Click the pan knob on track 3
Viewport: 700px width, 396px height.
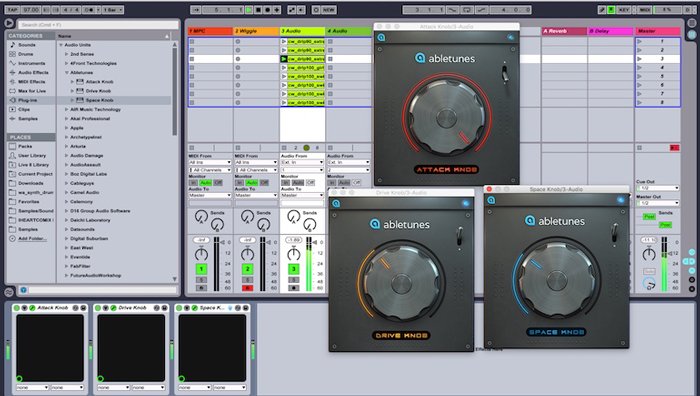click(293, 254)
